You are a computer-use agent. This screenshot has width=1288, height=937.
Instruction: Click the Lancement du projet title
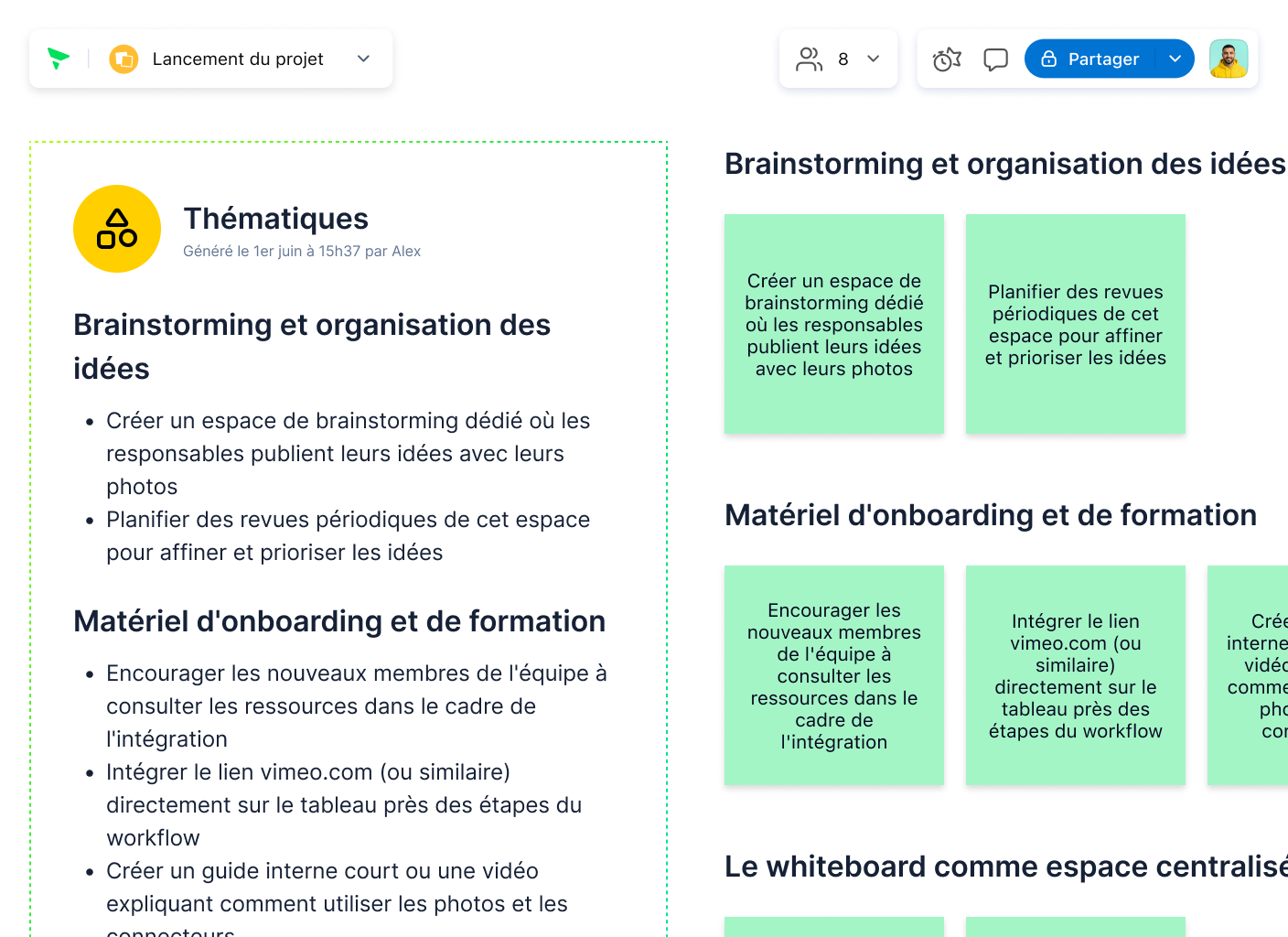pyautogui.click(x=238, y=59)
